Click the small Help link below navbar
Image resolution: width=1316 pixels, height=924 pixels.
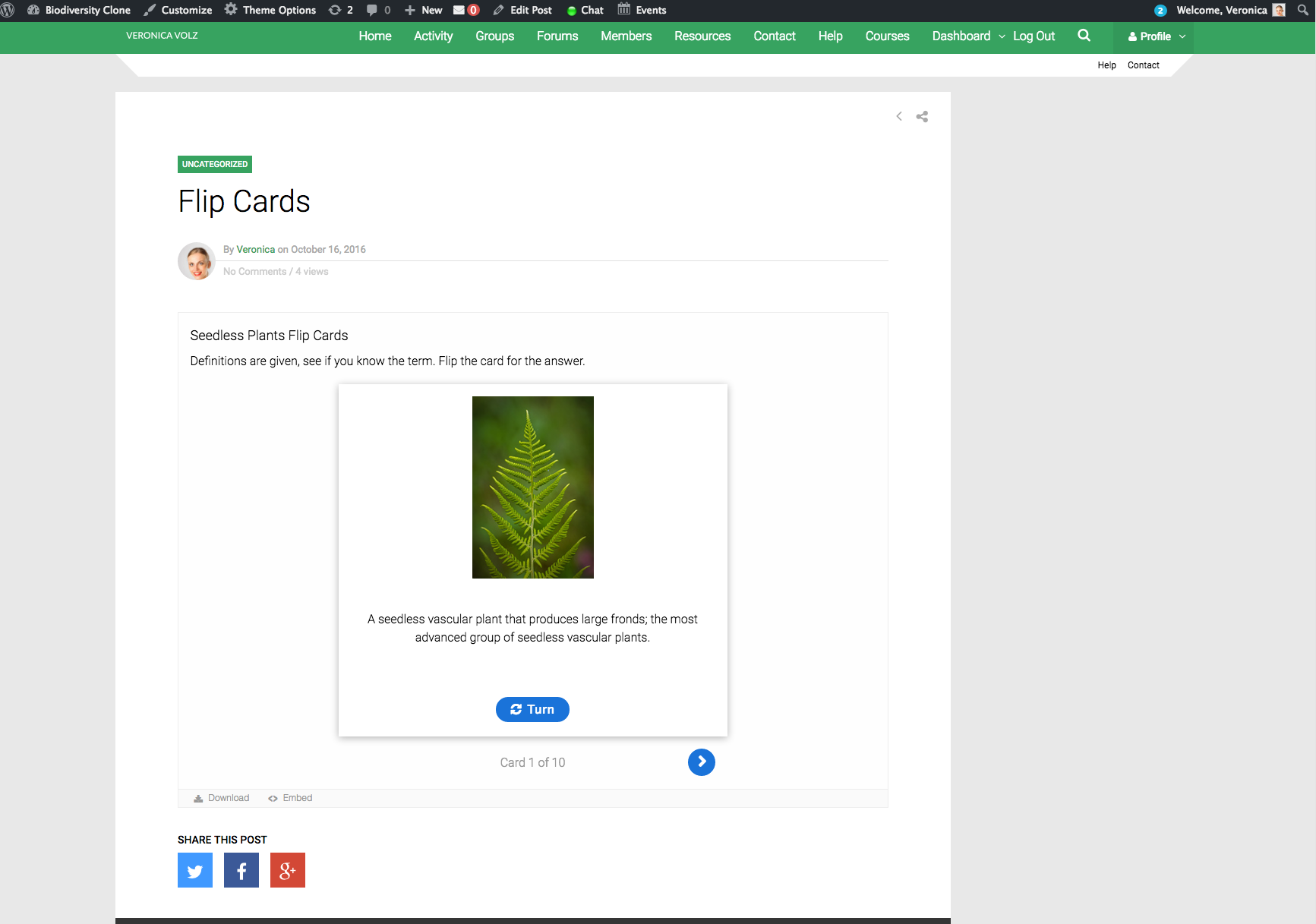[1106, 65]
